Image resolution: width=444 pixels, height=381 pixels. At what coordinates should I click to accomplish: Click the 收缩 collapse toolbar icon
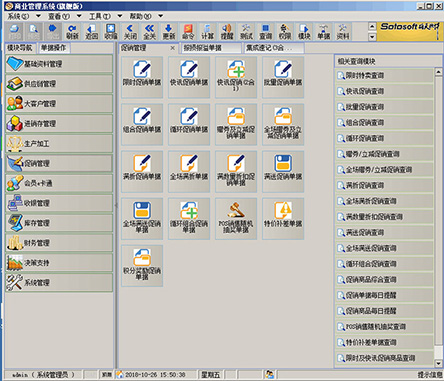[x=111, y=32]
